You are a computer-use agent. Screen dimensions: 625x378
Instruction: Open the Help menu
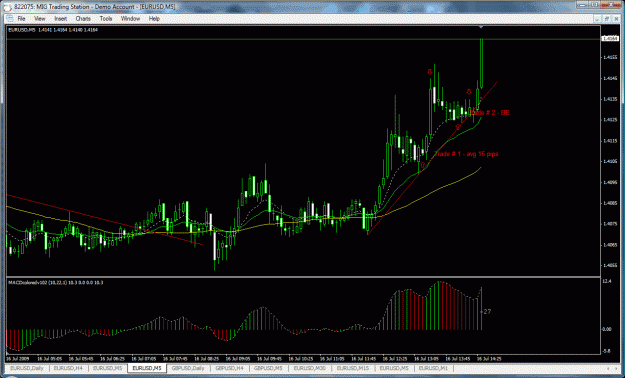tap(154, 19)
